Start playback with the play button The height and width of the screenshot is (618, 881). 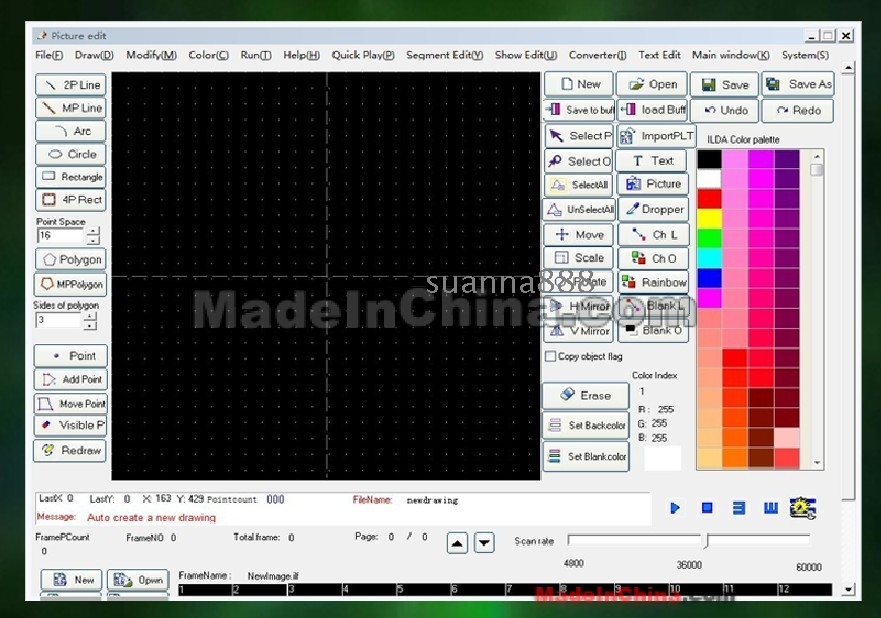[x=675, y=508]
